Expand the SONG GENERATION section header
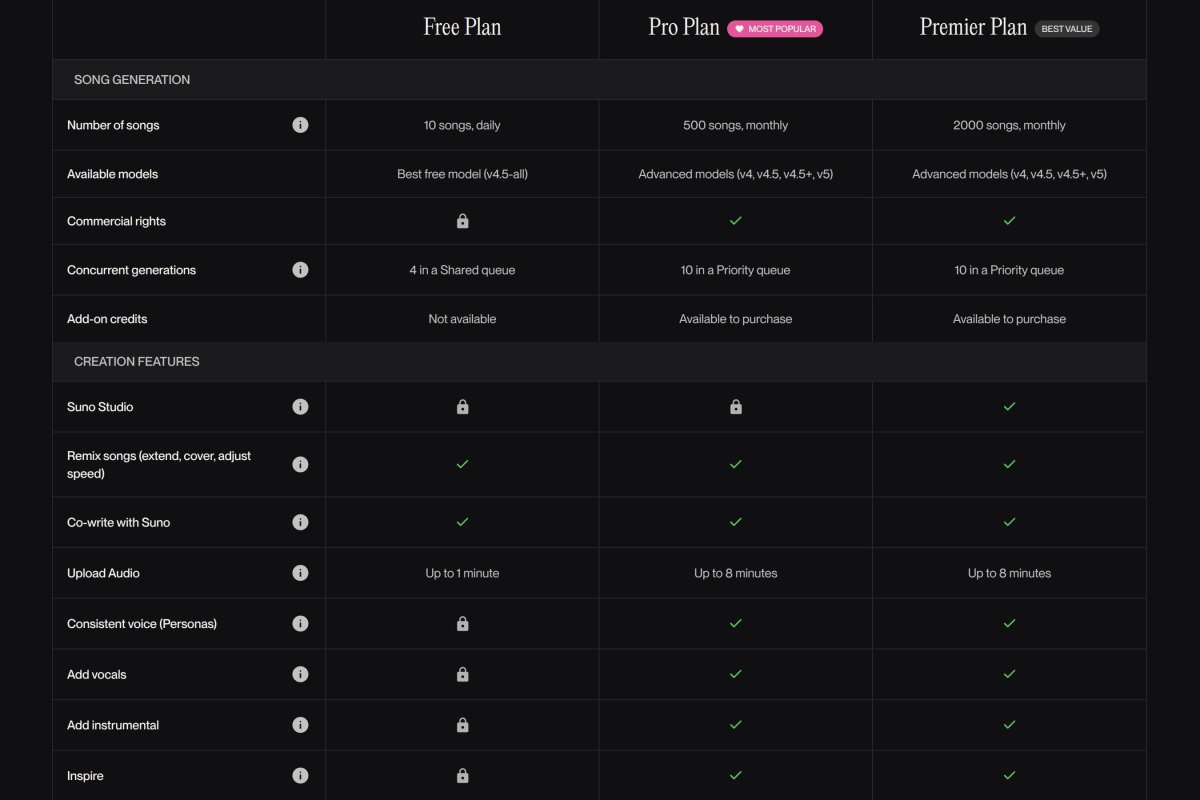This screenshot has width=1200, height=800. pos(131,79)
